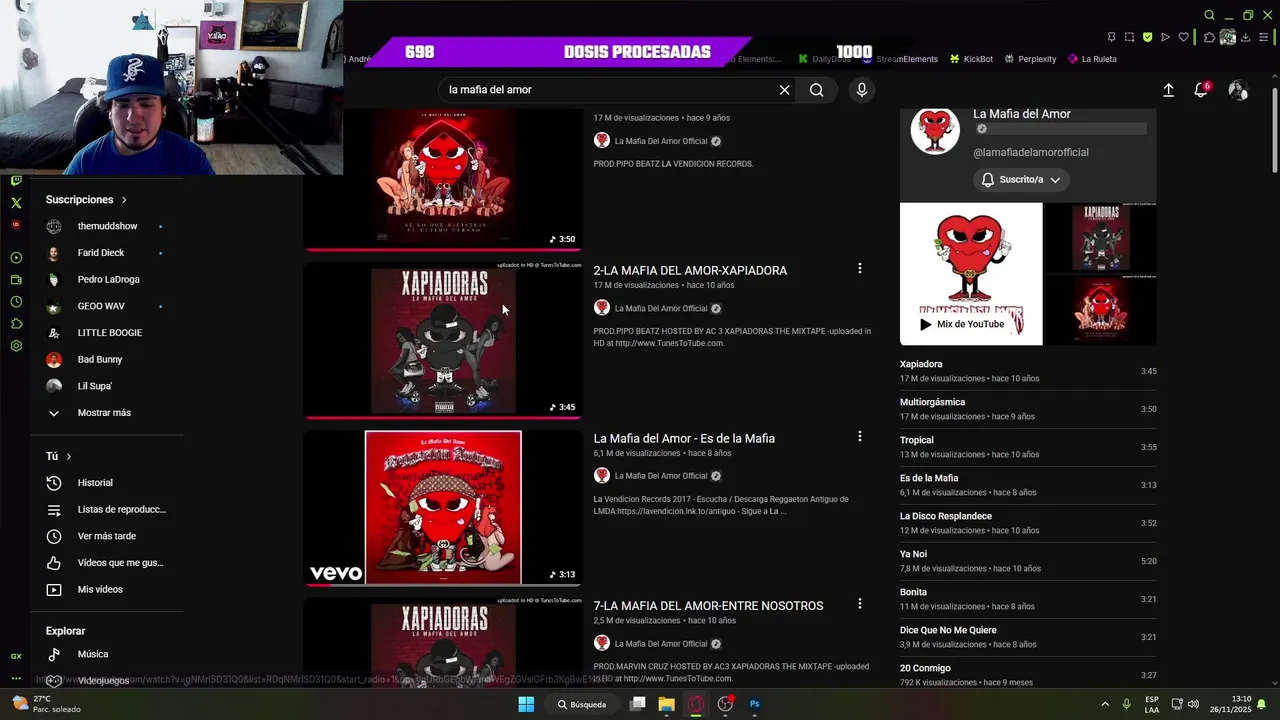Open La Mafia del Amor - Es de la Mafia title
The image size is (1280, 720).
tap(684, 439)
